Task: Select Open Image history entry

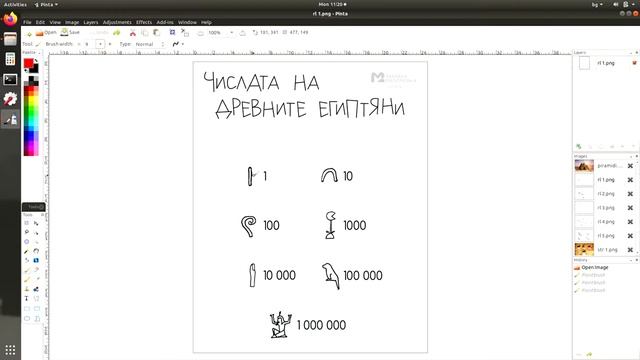Action: (x=595, y=267)
